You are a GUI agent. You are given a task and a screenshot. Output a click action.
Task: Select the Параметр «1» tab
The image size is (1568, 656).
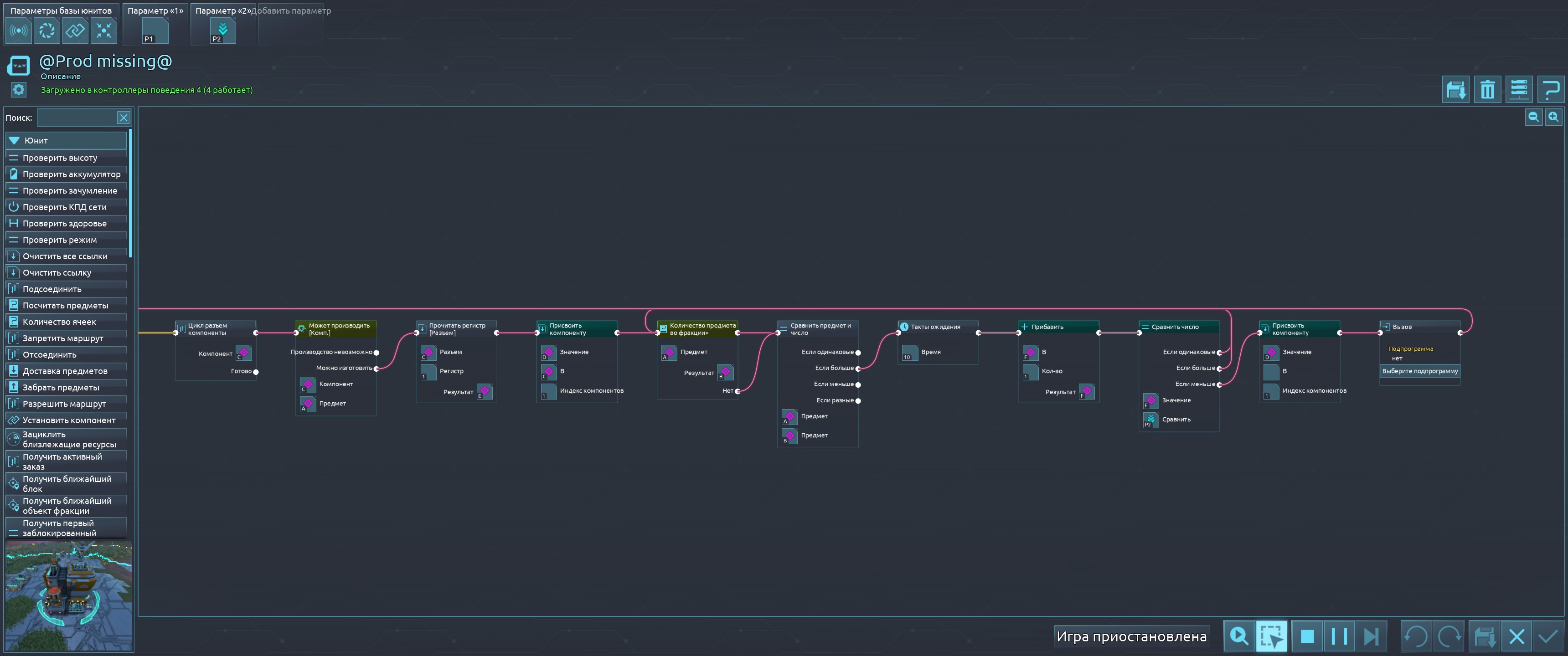[x=155, y=10]
